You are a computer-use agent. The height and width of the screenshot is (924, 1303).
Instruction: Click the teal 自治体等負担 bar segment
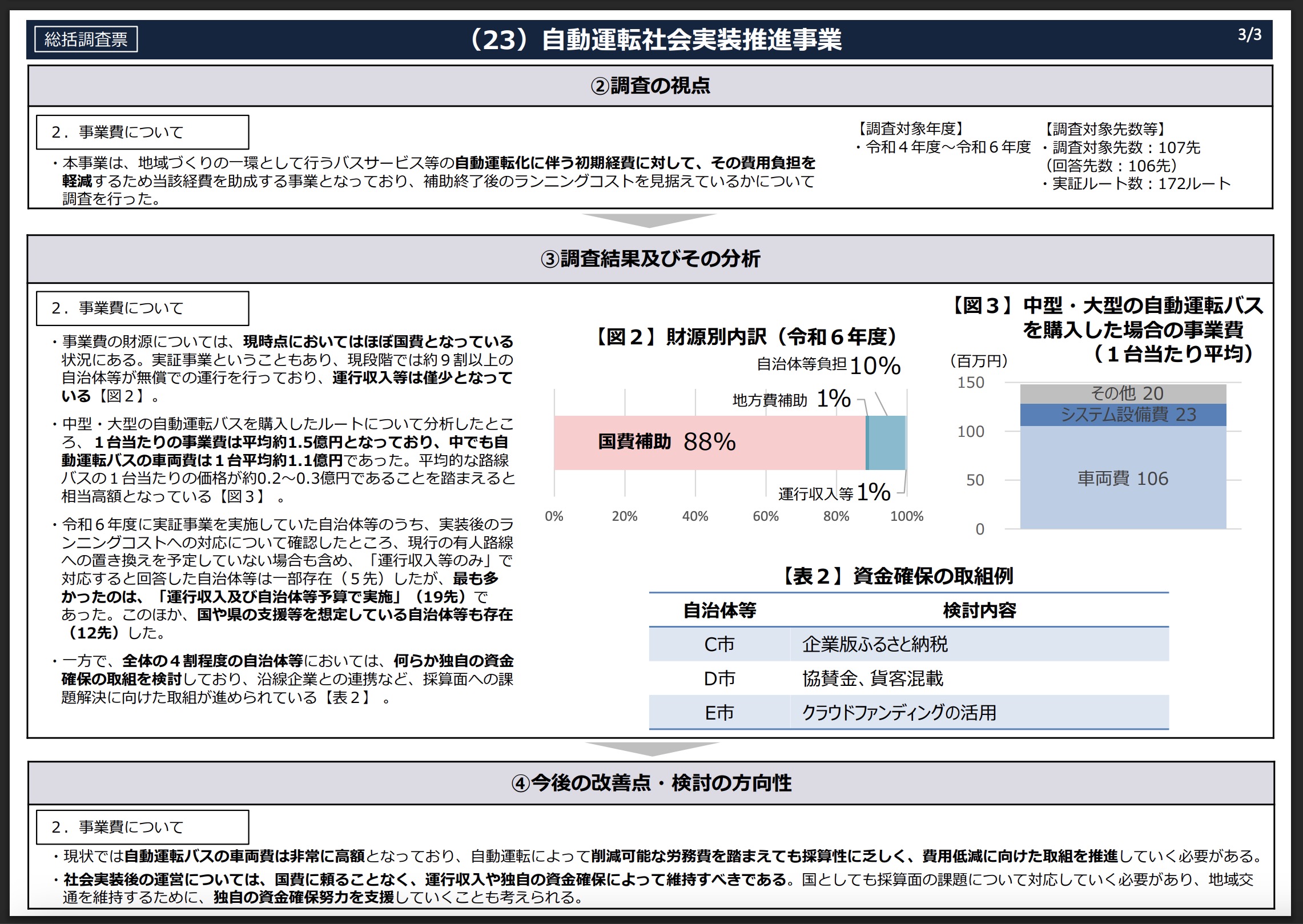click(887, 443)
